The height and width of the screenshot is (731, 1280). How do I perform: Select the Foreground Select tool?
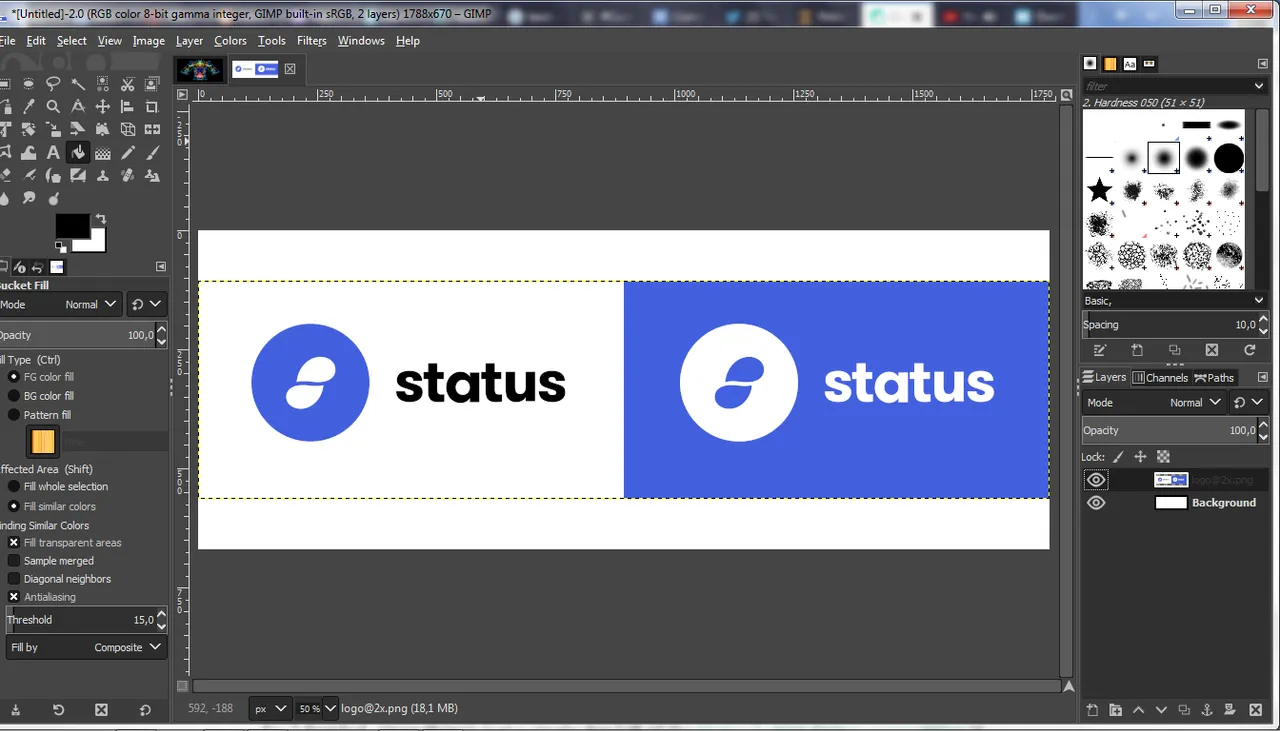tap(152, 84)
